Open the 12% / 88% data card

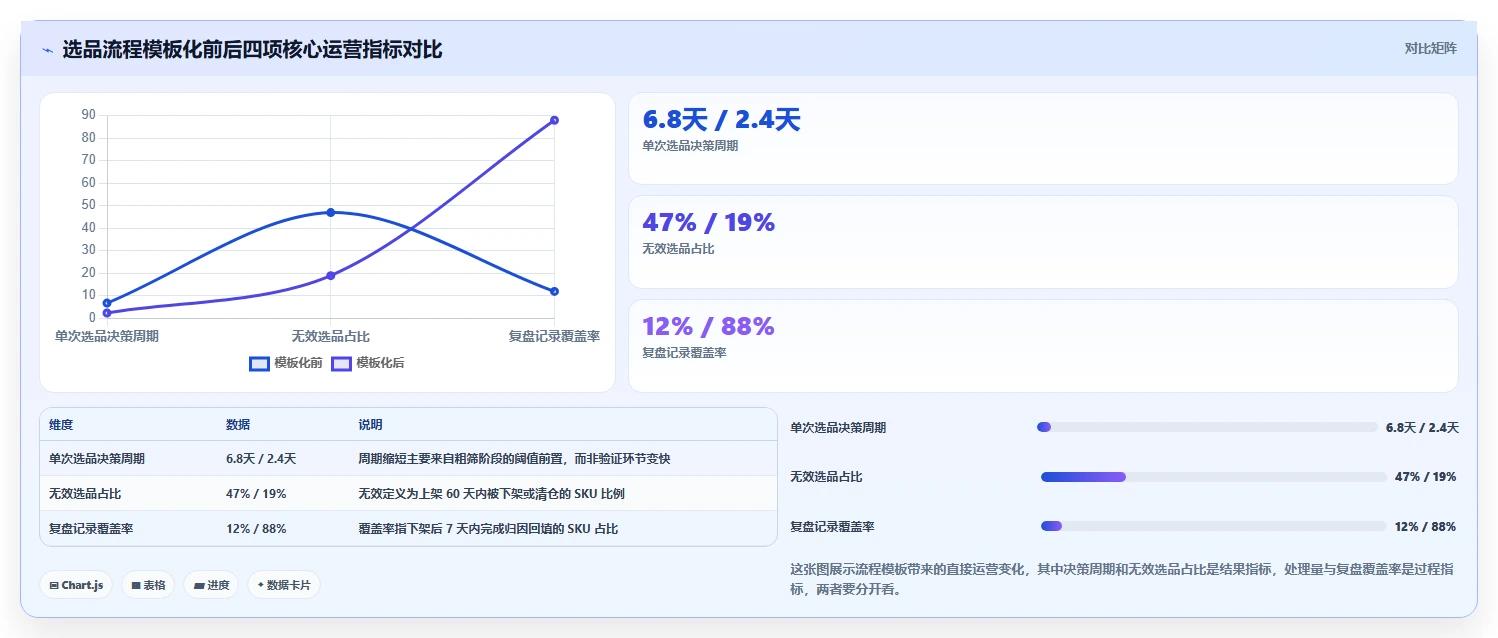1043,346
